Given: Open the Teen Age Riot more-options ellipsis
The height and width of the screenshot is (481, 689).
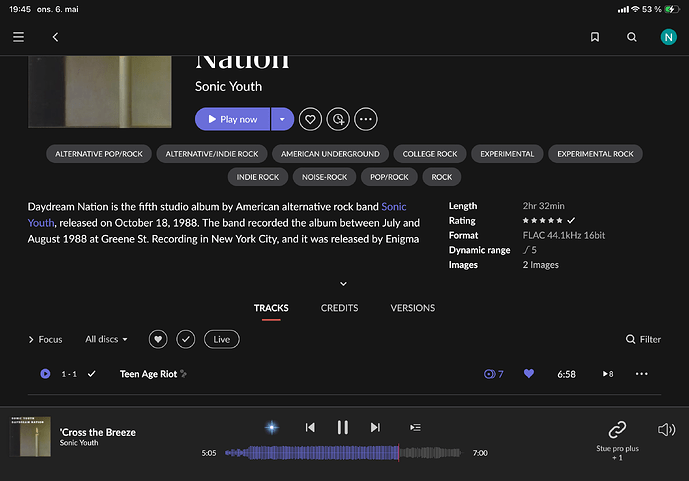Looking at the screenshot, I should [642, 374].
